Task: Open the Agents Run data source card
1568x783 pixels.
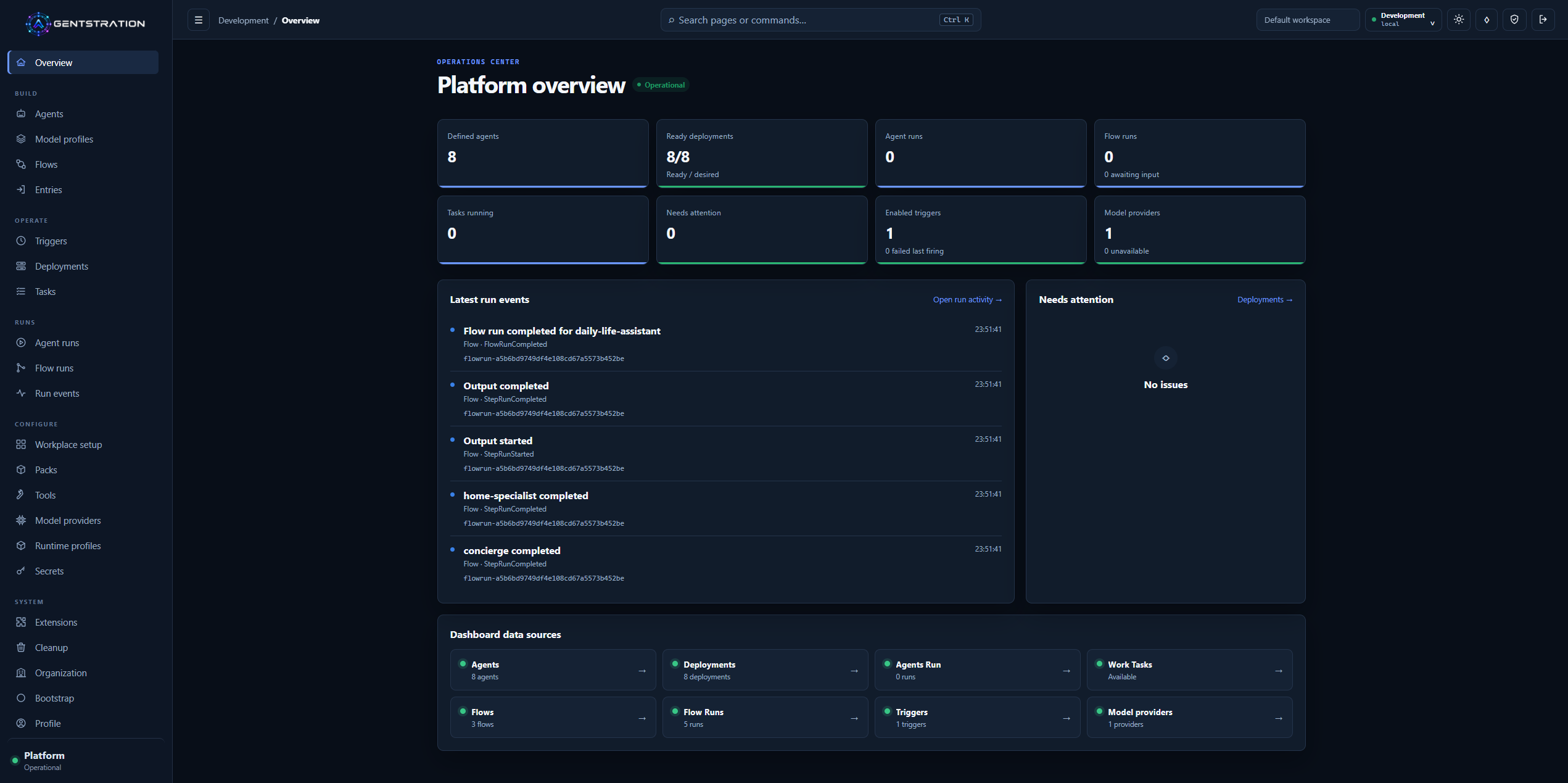Action: 977,669
